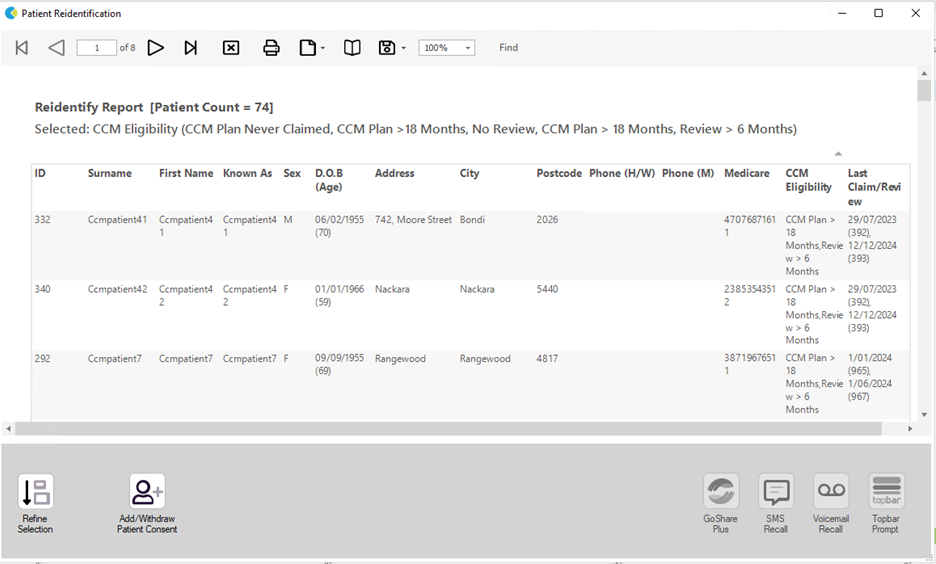Print the reidentify report
Viewport: 936px width, 564px height.
click(x=271, y=48)
